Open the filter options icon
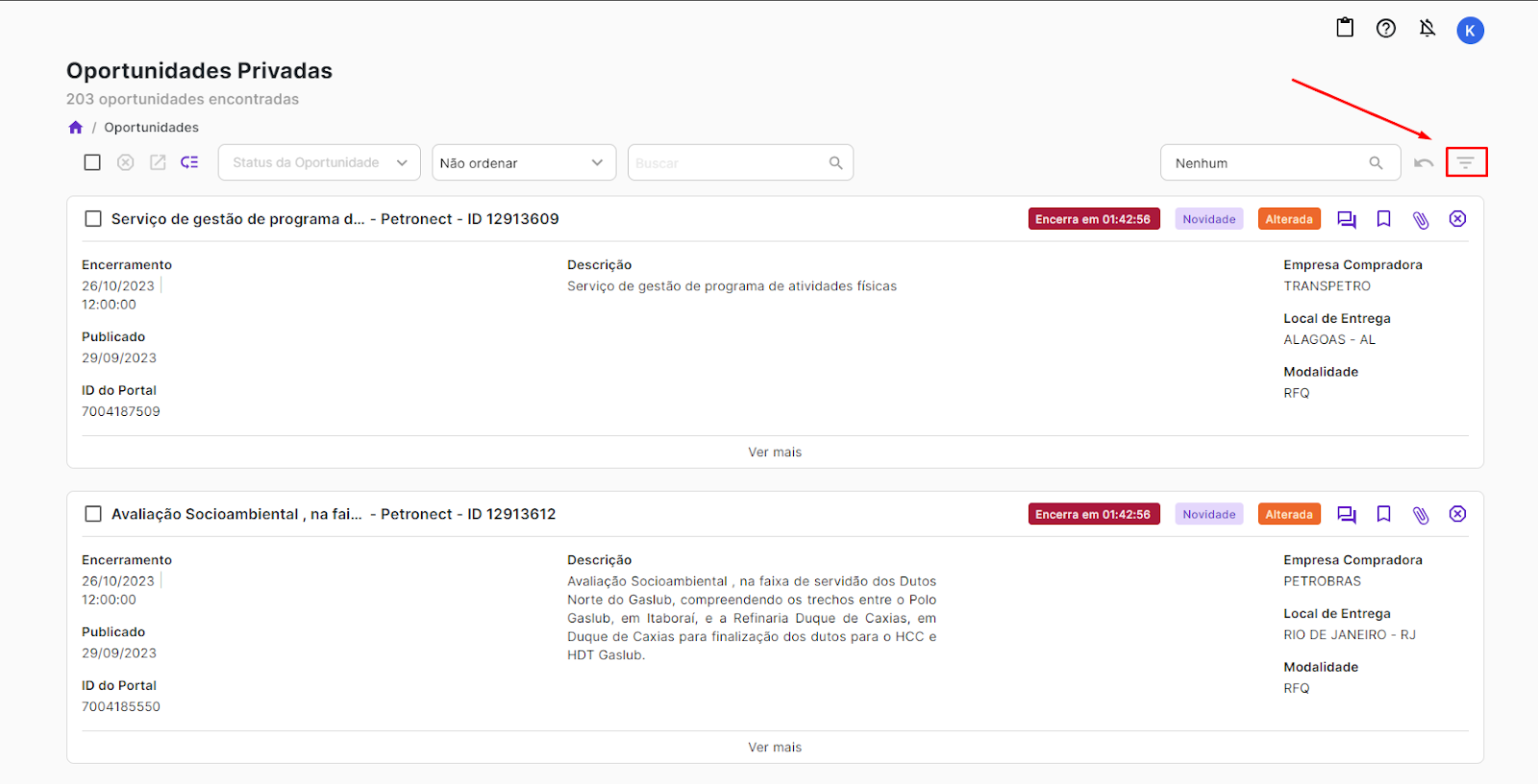This screenshot has height=784, width=1538. click(x=1465, y=162)
